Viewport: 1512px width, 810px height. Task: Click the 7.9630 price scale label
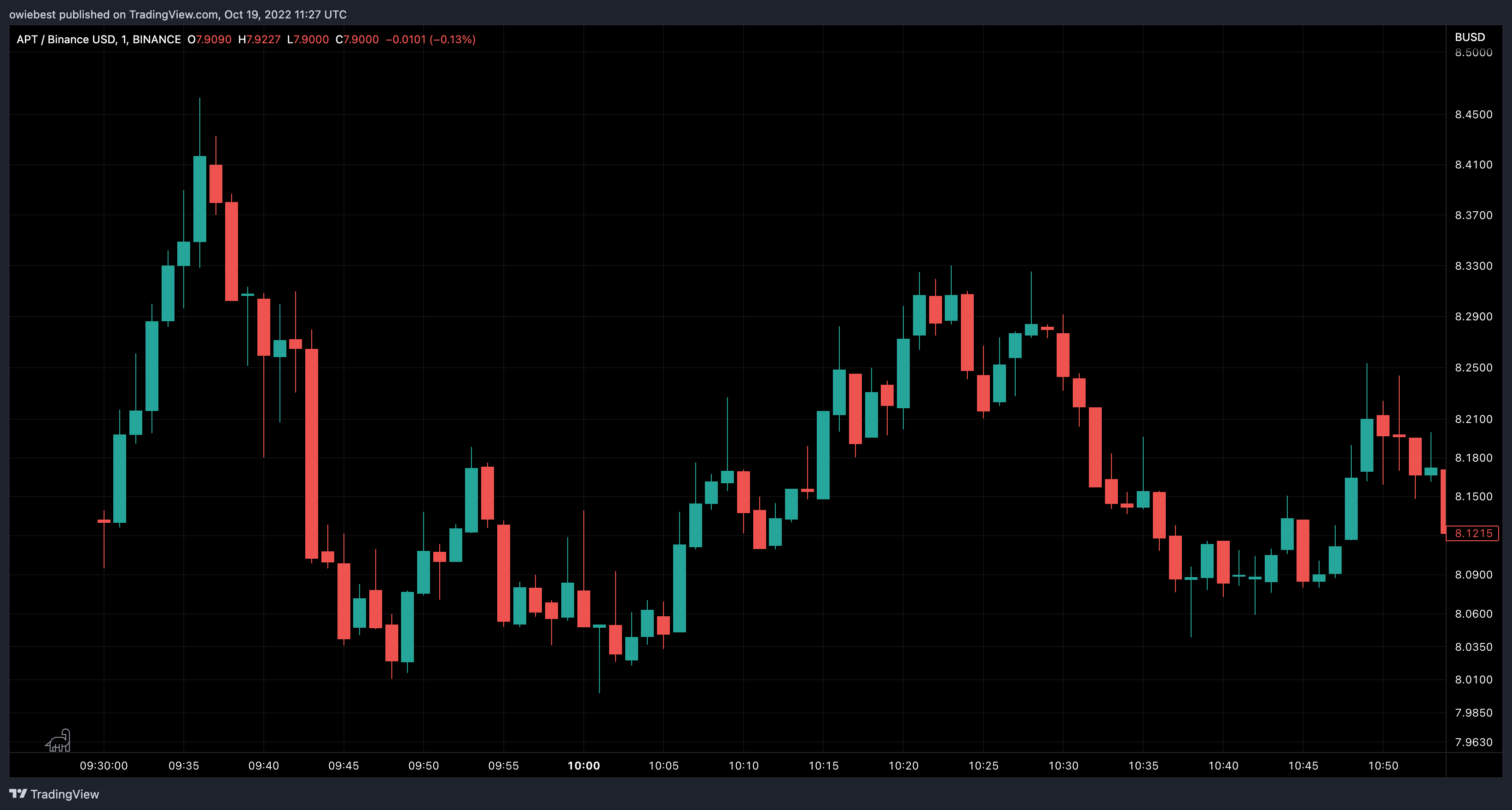tap(1473, 742)
